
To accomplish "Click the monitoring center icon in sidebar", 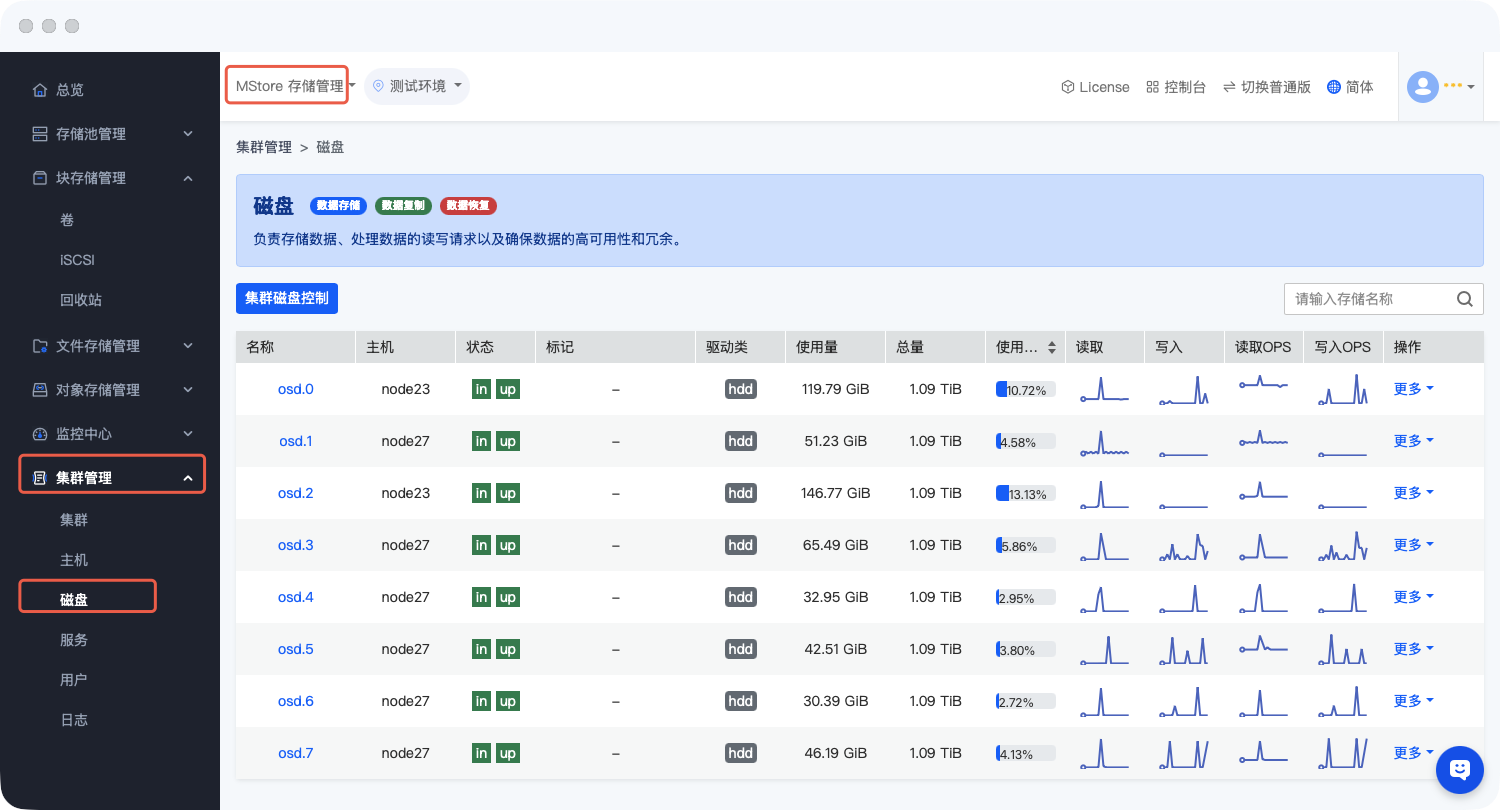I will 40,434.
